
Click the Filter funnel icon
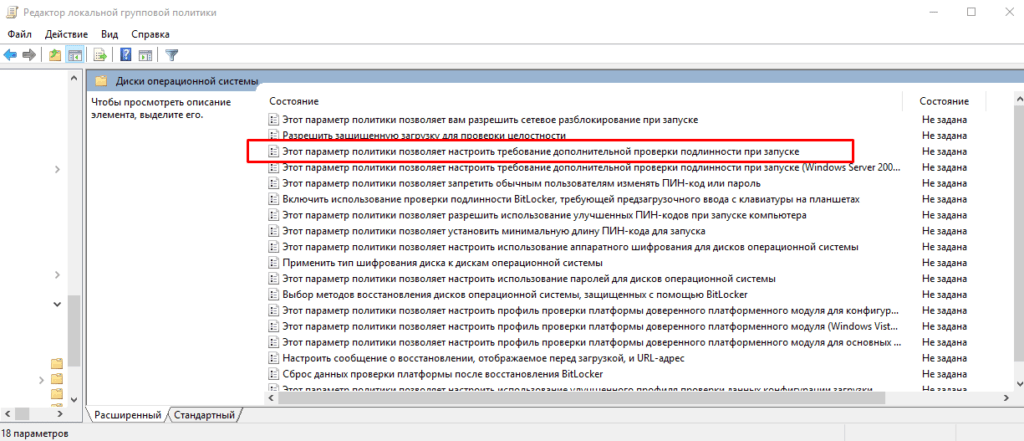(x=171, y=55)
